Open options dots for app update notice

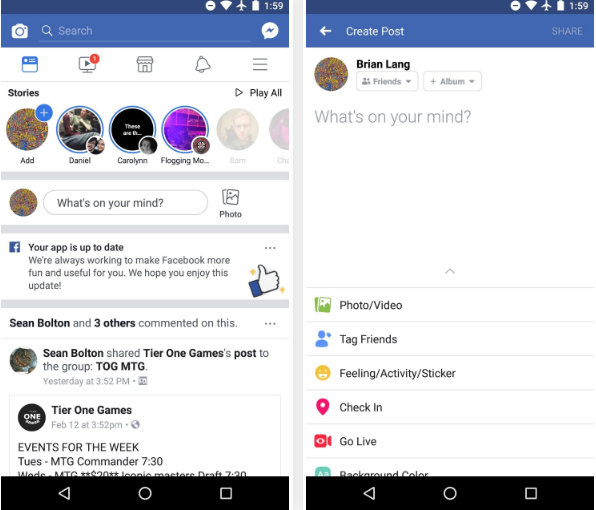270,248
